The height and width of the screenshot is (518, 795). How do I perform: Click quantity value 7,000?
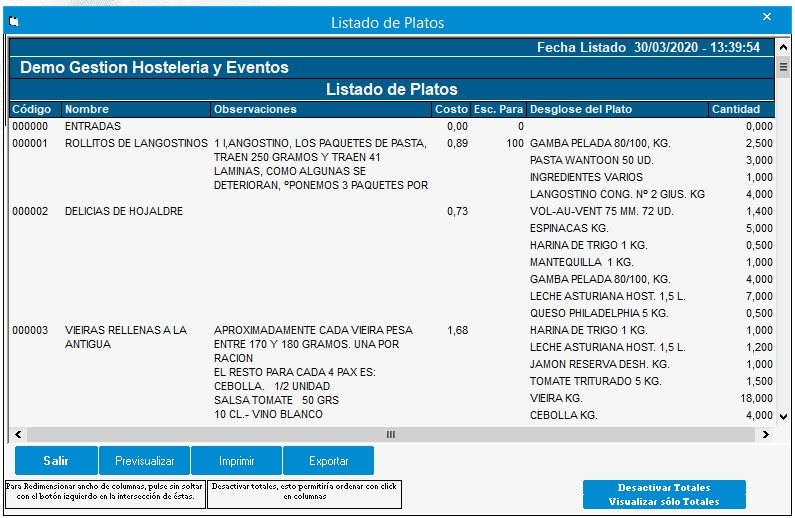coord(759,297)
